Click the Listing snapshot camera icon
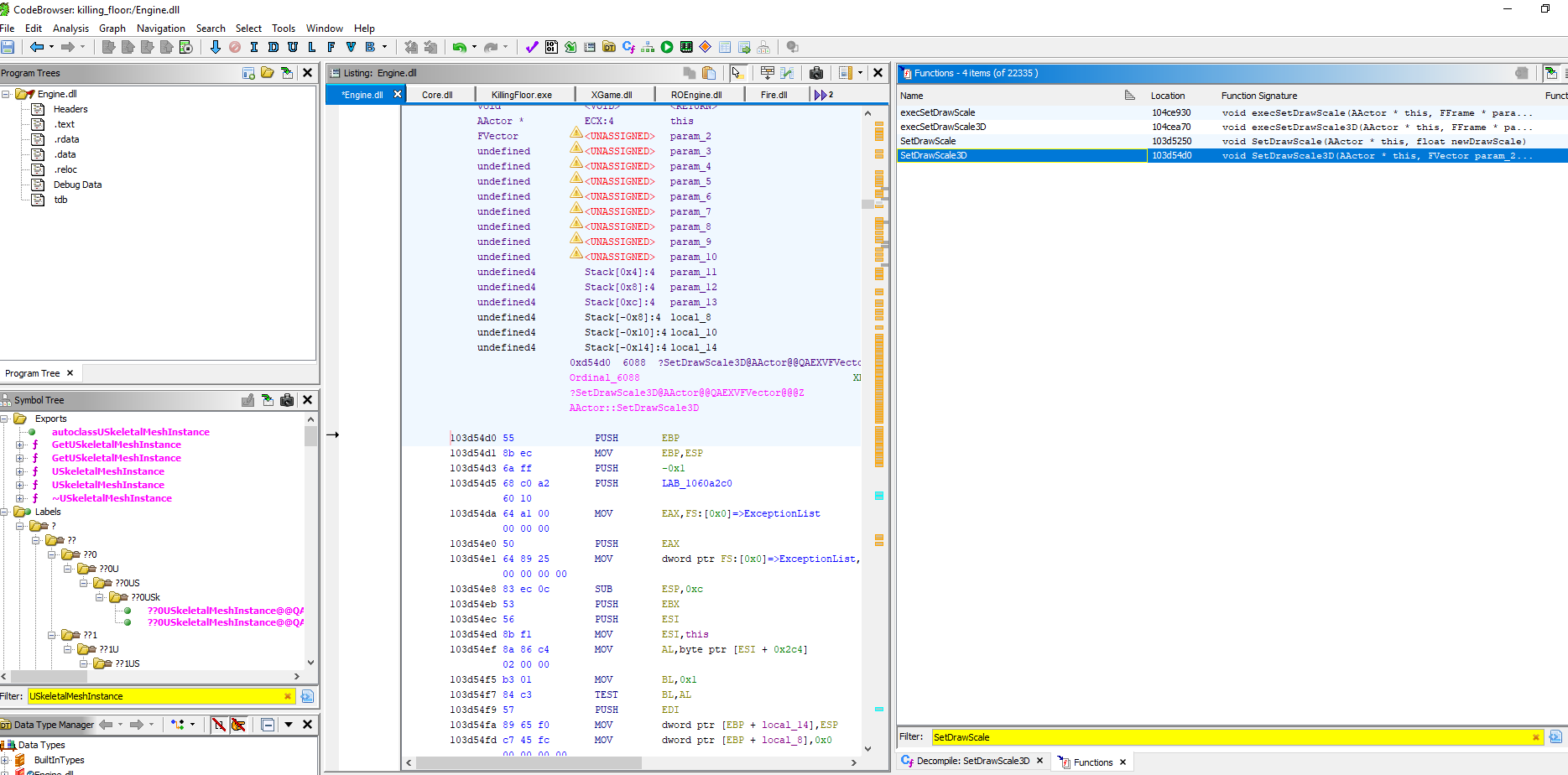The width and height of the screenshot is (1568, 775). tap(815, 73)
